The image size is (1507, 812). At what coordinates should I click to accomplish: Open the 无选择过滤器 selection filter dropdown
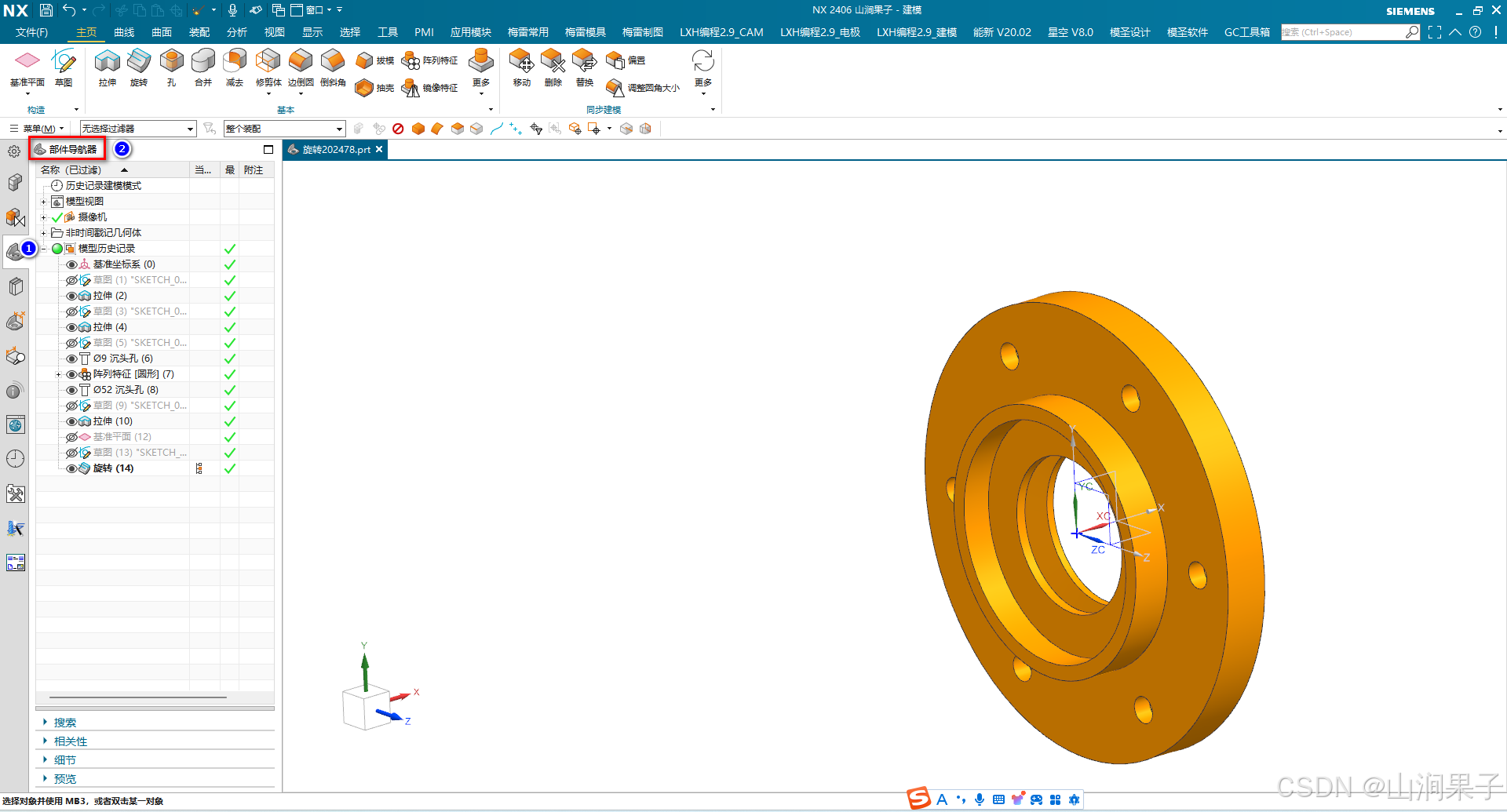pyautogui.click(x=137, y=129)
